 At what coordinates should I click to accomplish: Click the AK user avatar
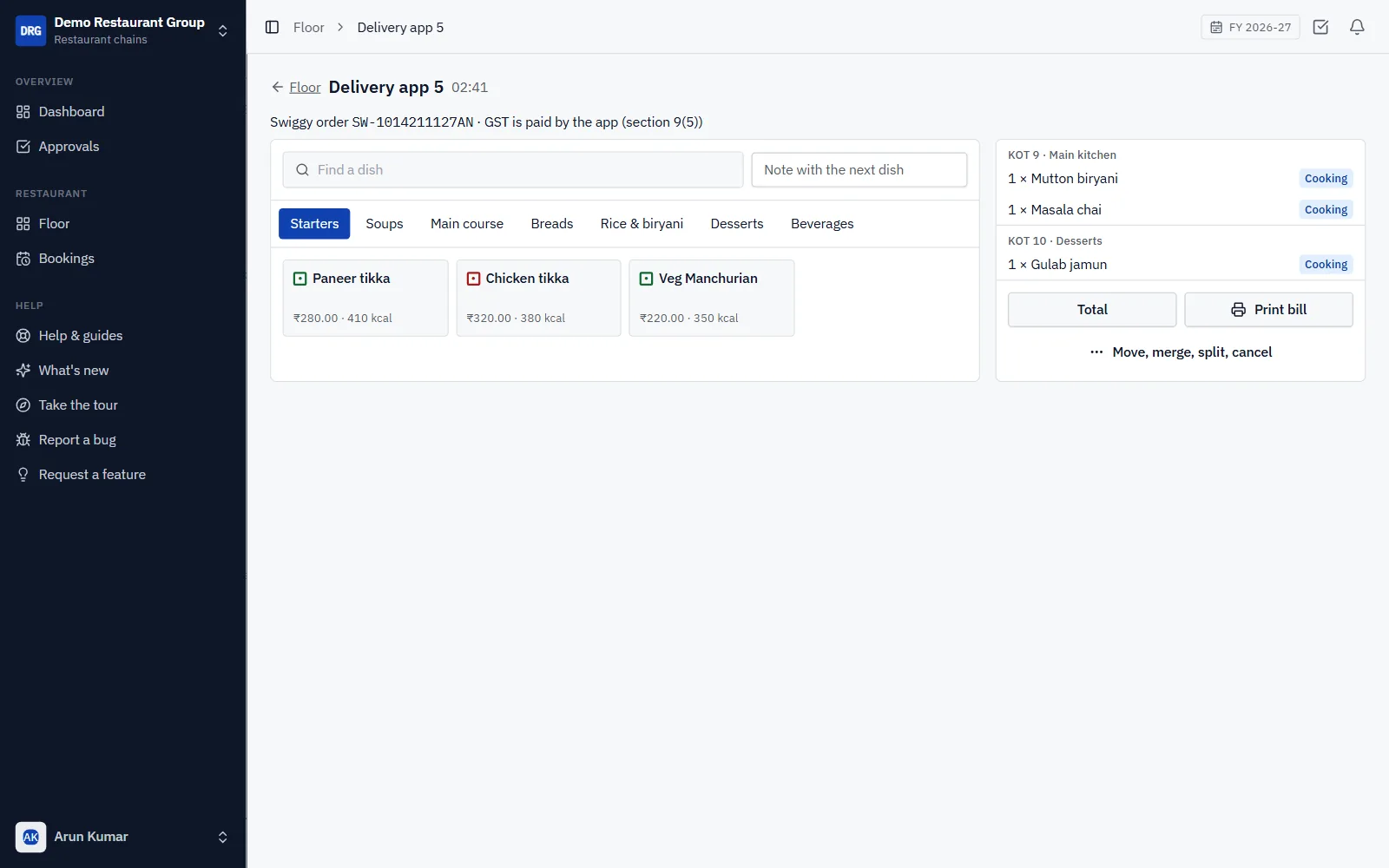pyautogui.click(x=30, y=837)
